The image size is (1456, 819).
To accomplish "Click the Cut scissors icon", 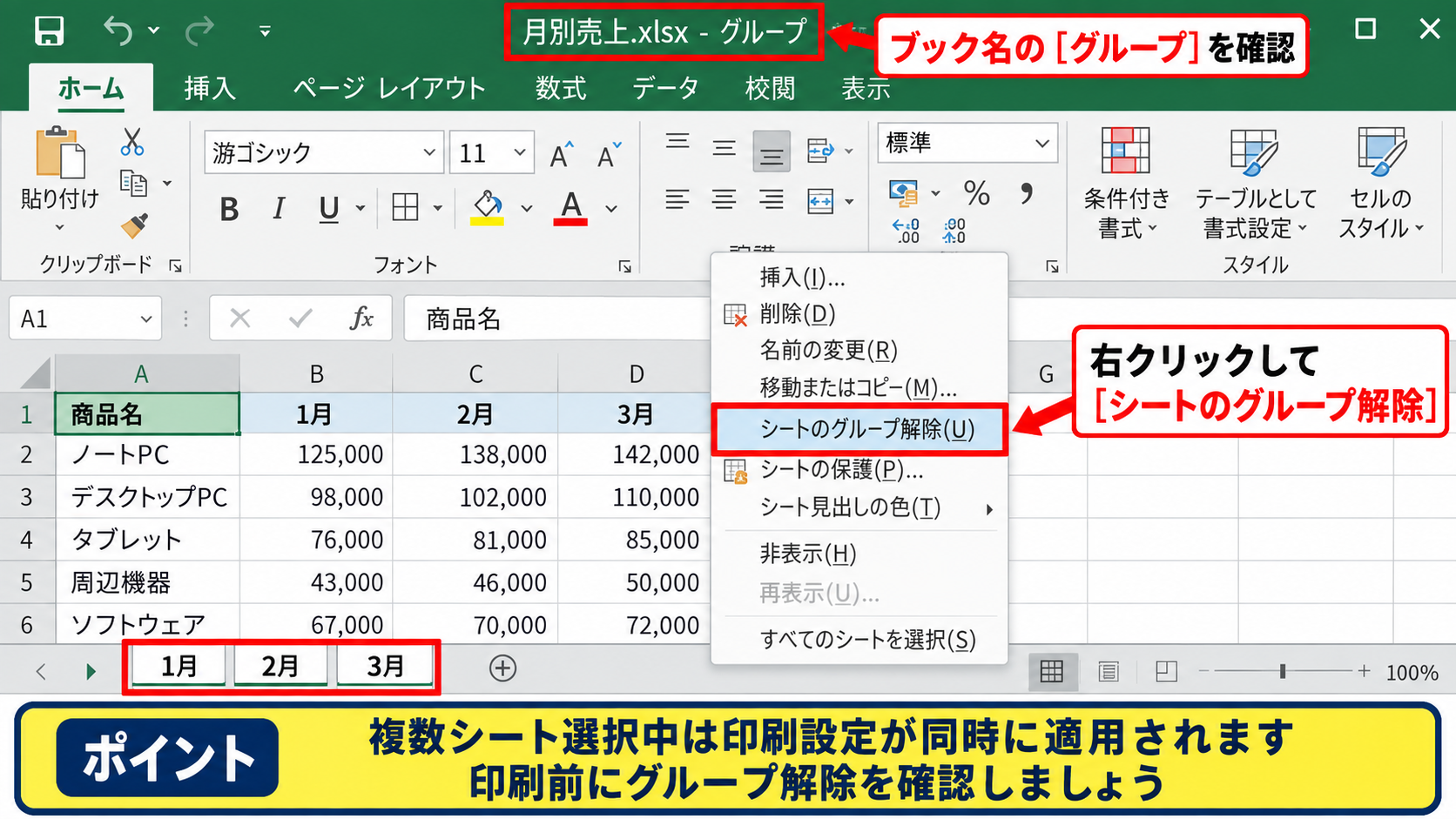I will click(x=132, y=141).
